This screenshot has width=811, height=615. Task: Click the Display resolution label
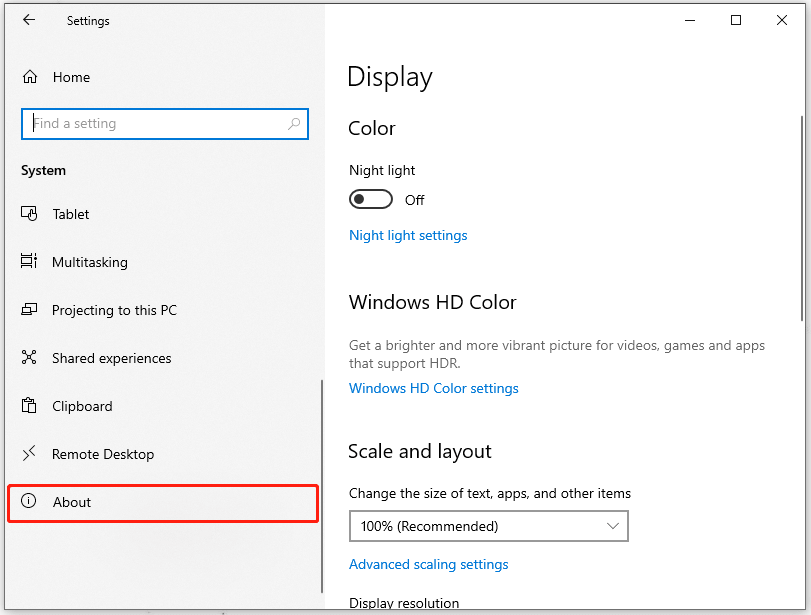[404, 603]
